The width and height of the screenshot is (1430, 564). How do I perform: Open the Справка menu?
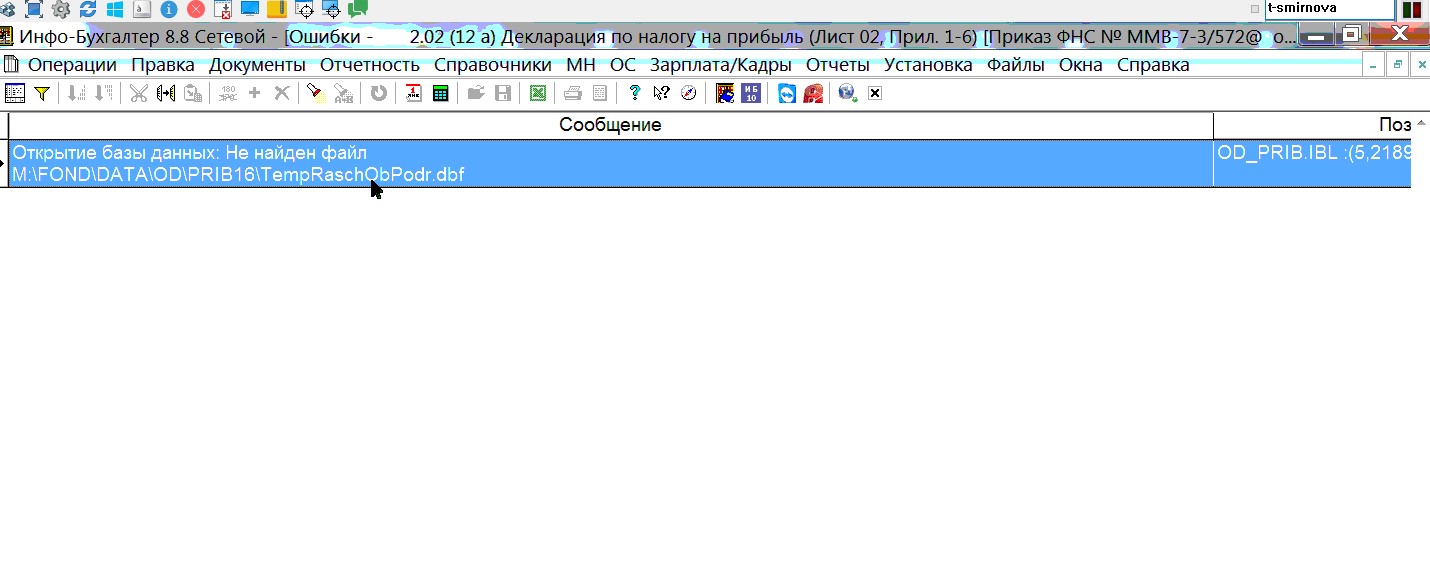[1153, 65]
